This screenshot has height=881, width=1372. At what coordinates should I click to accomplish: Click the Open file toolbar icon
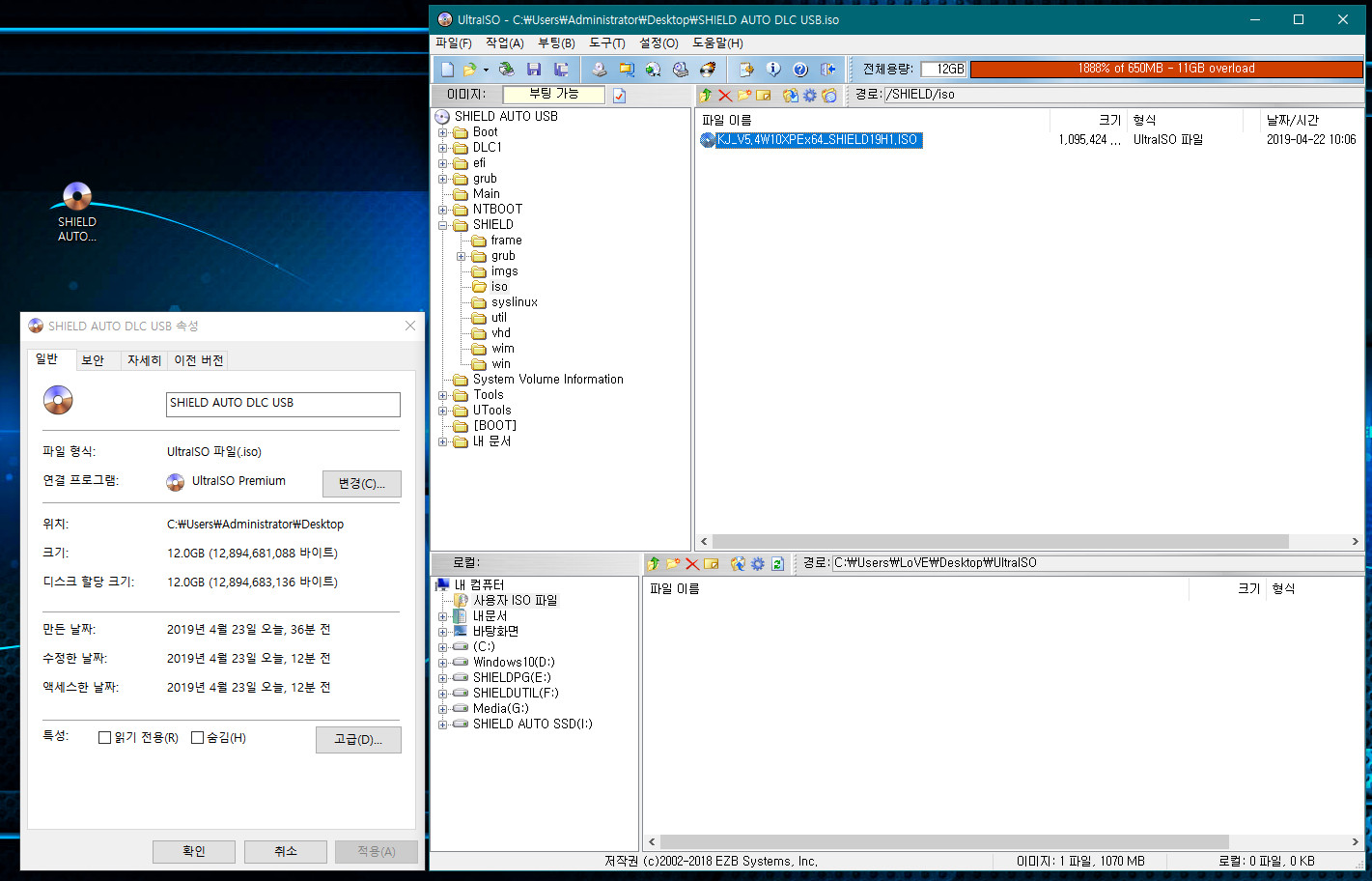coord(469,70)
